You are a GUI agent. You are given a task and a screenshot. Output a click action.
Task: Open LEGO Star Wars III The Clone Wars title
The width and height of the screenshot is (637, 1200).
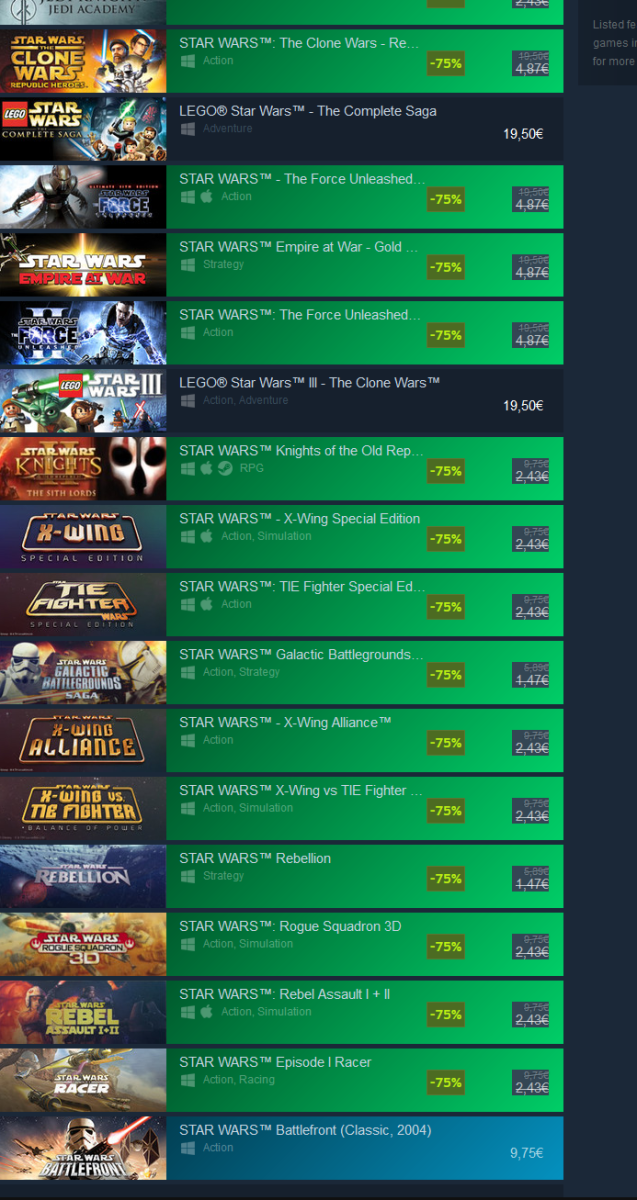(310, 382)
